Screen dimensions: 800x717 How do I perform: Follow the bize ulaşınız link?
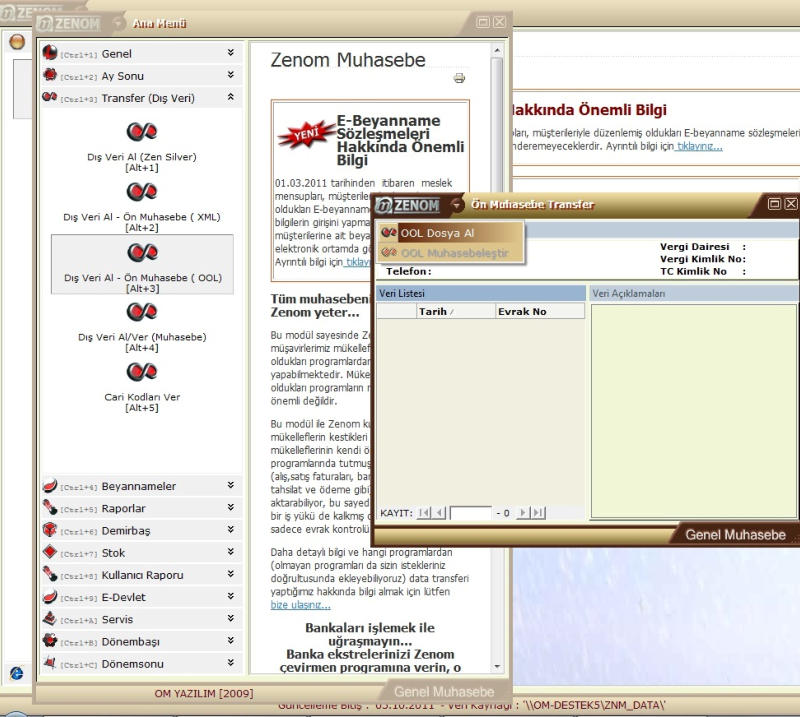300,605
